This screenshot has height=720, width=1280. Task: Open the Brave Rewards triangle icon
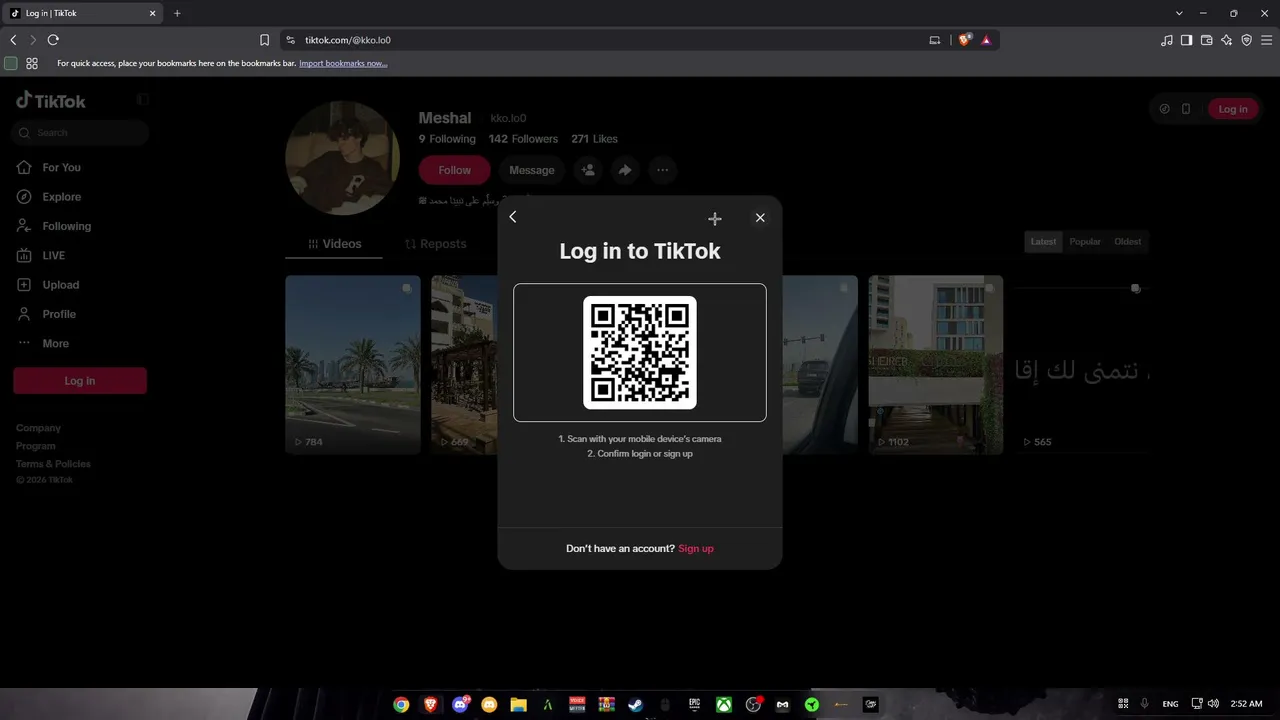(986, 40)
